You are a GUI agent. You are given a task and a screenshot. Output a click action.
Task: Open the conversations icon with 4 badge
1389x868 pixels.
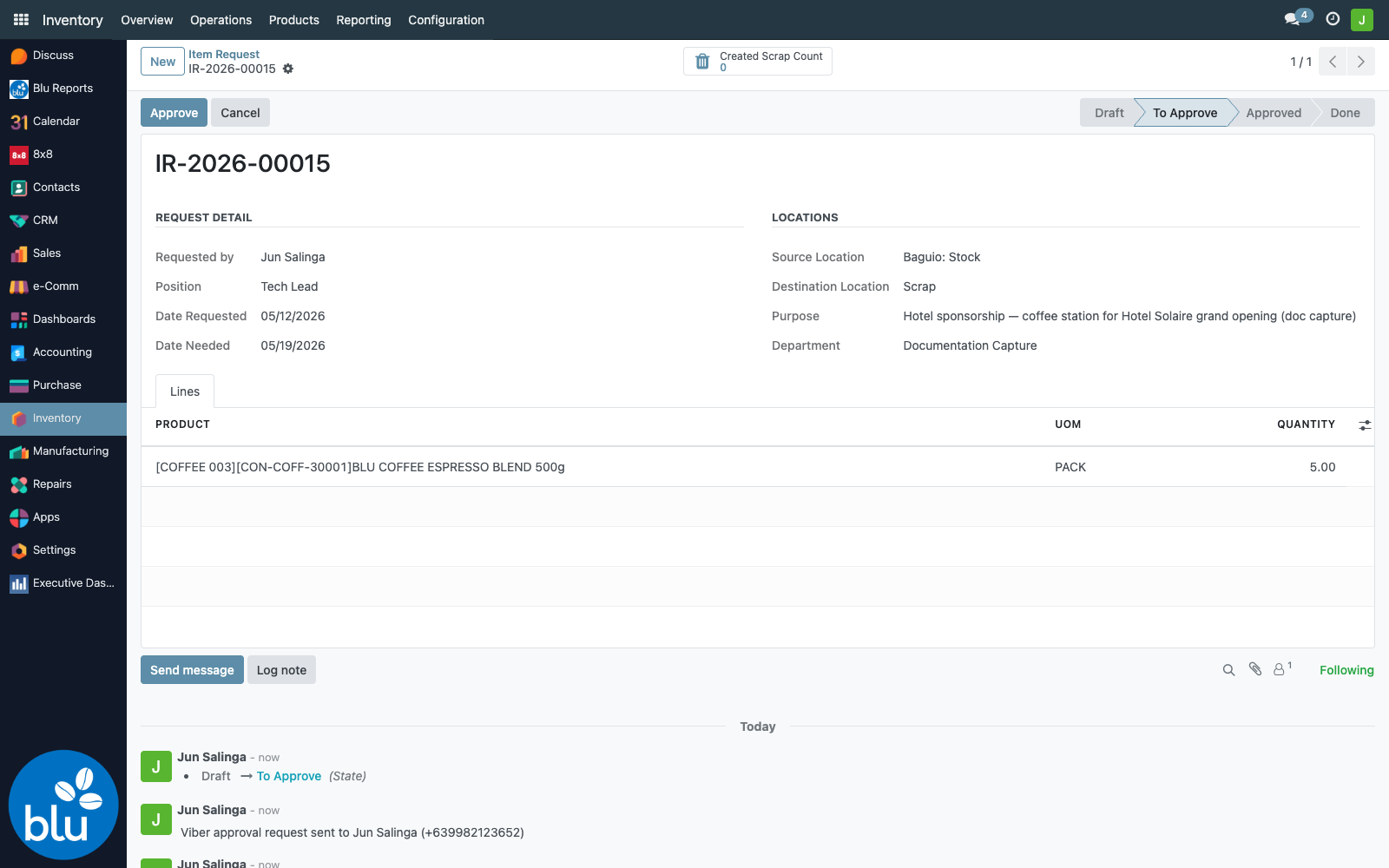[1297, 18]
